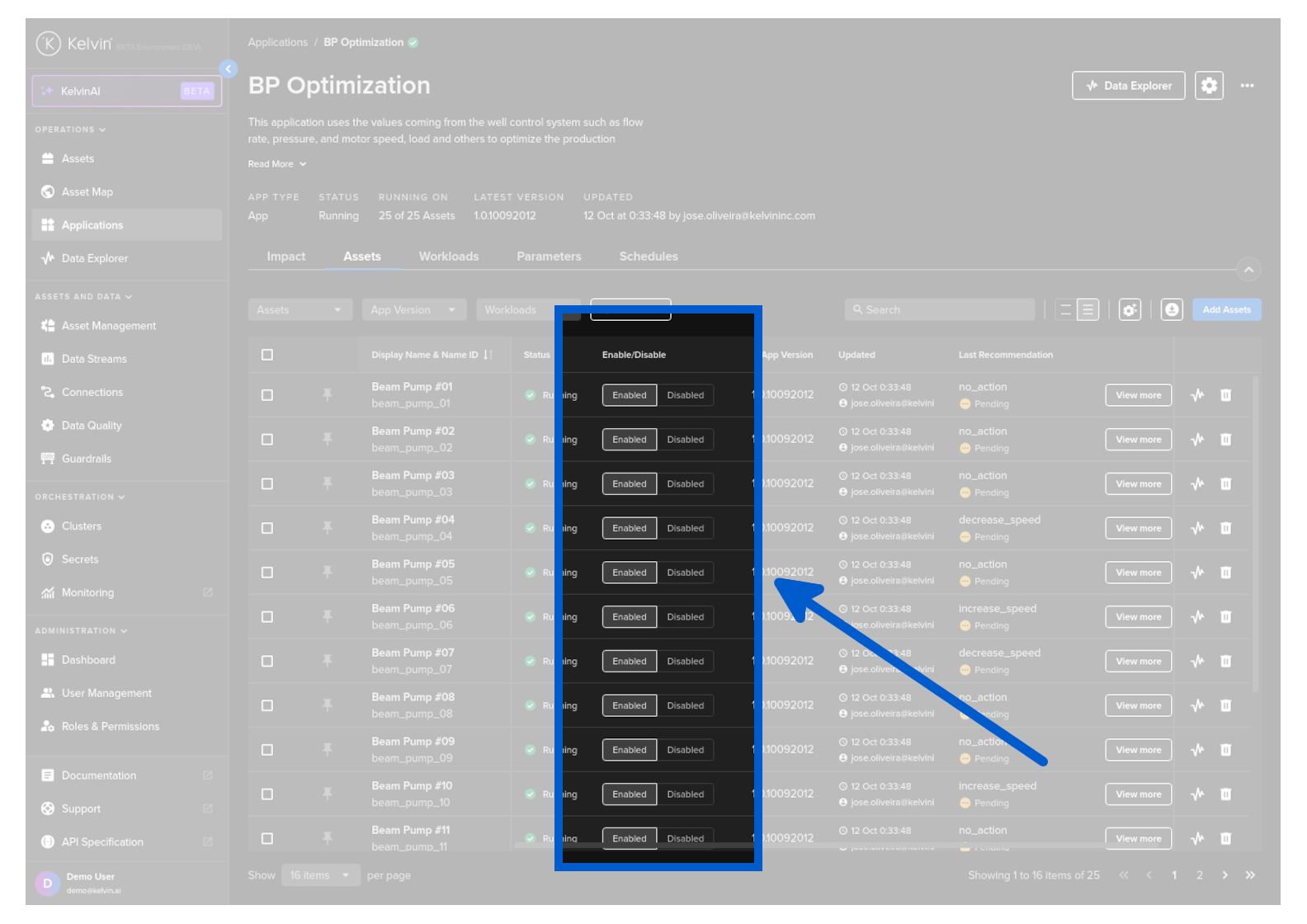Delete Beam Pump #01 using trash icon
Screen dimensions: 1307x924
click(x=1225, y=395)
